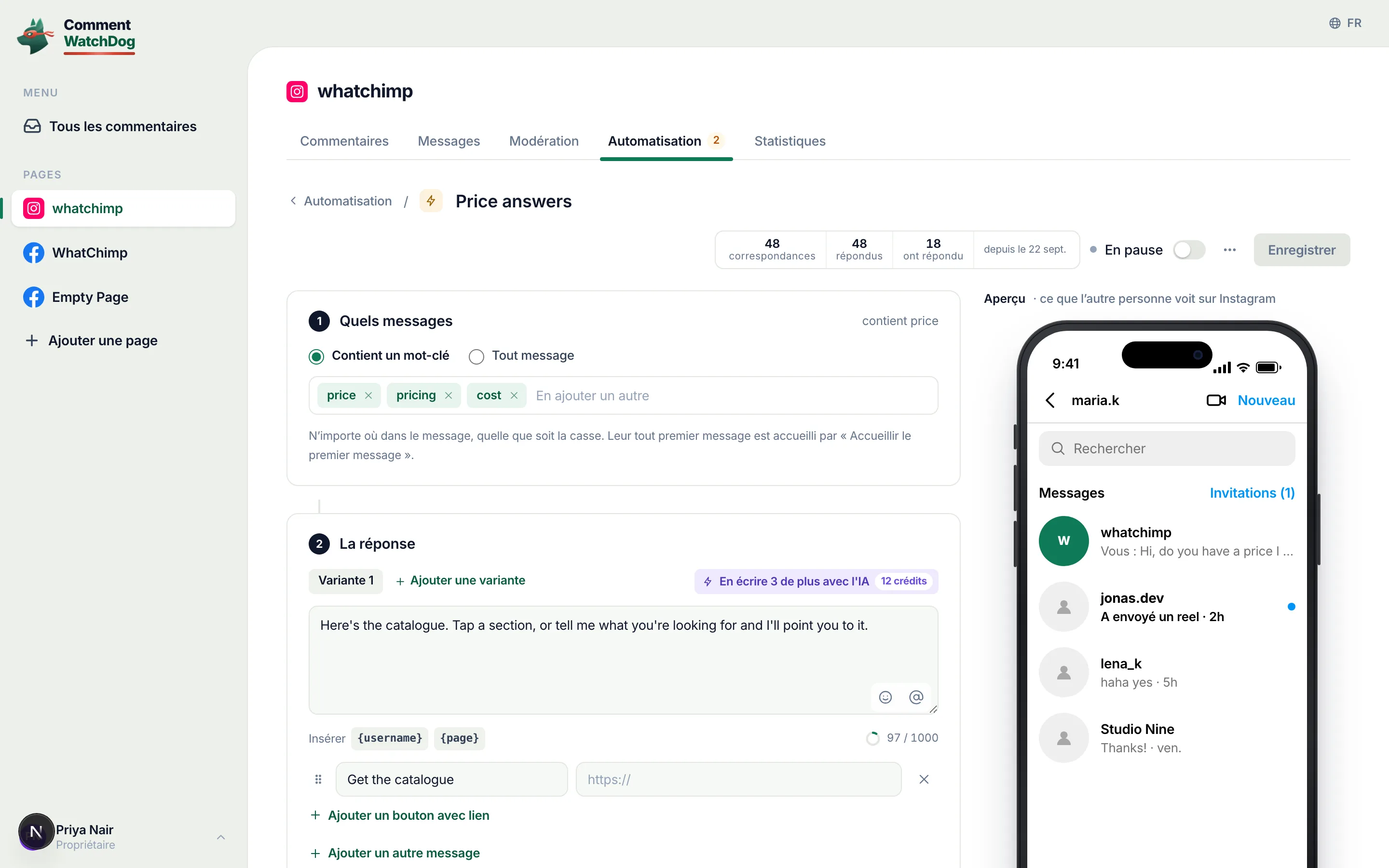Go to the Statistiques tab
Viewport: 1389px width, 868px height.
[x=790, y=141]
